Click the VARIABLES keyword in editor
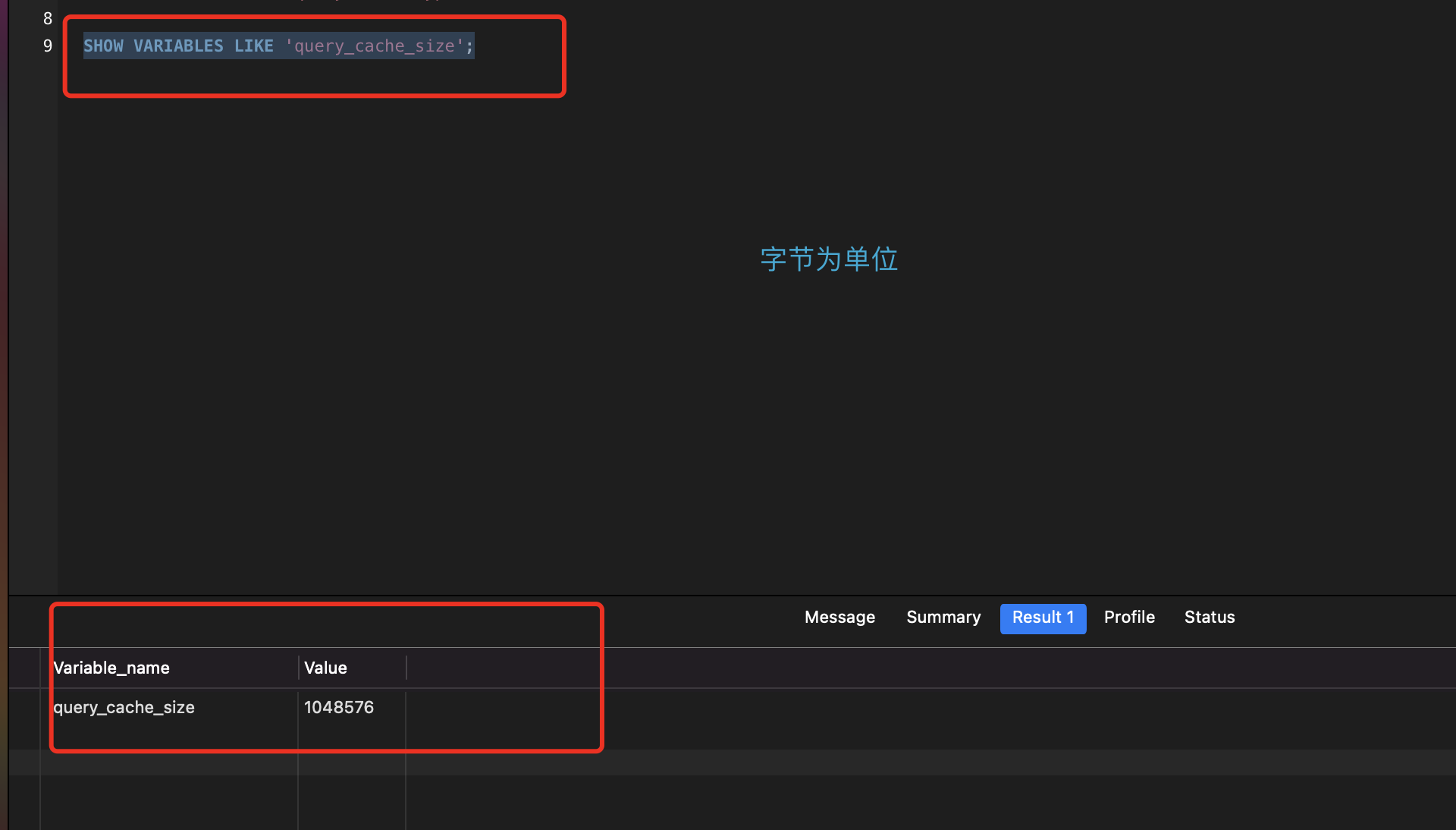The image size is (1456, 830). 178,46
